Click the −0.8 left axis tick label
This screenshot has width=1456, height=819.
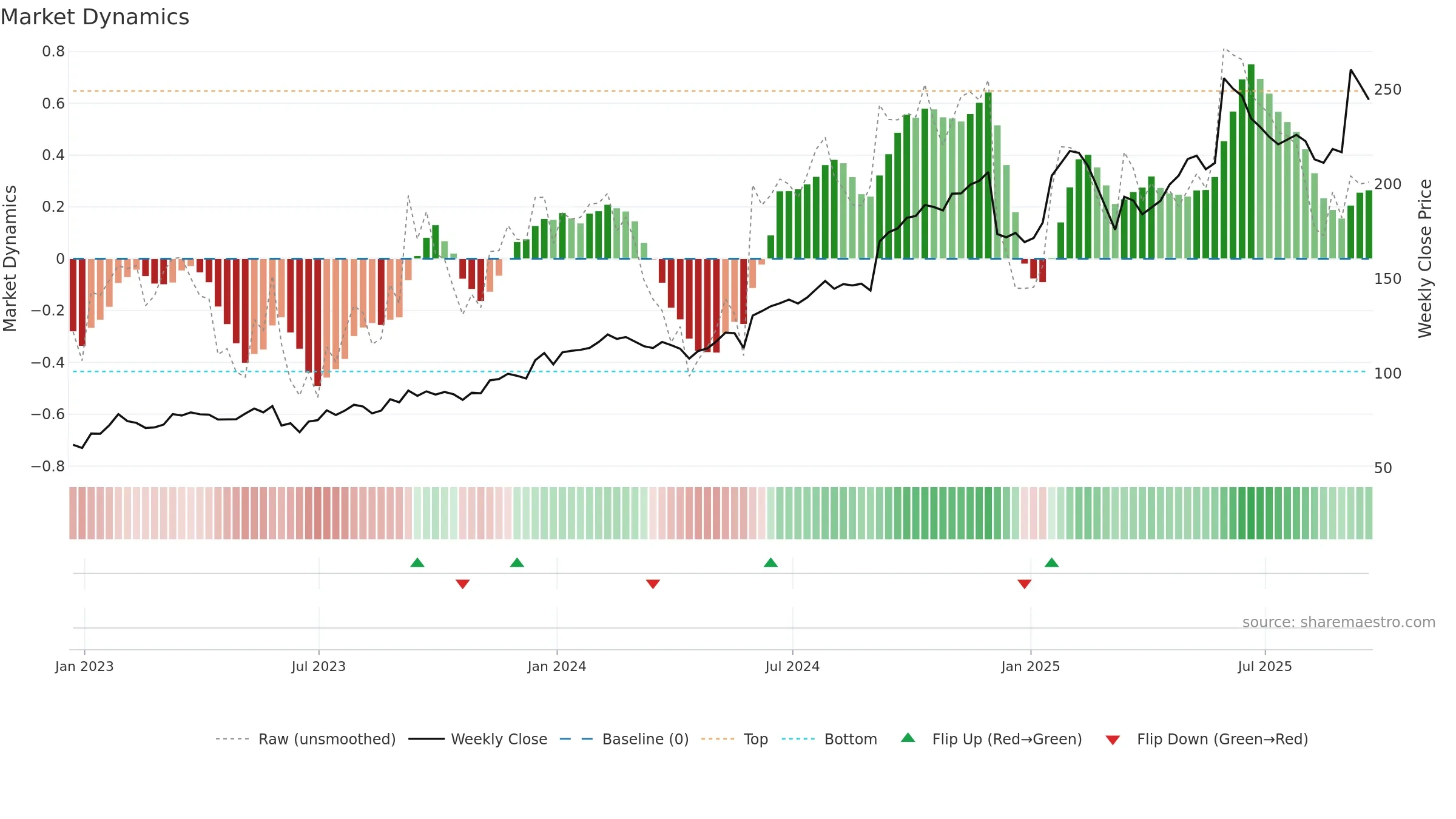tap(48, 466)
